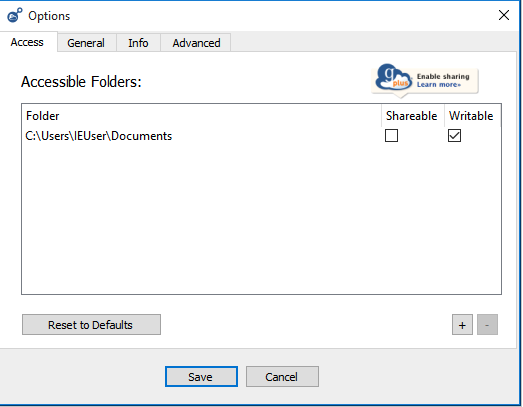Open the Info tab
523x407 pixels.
138,43
